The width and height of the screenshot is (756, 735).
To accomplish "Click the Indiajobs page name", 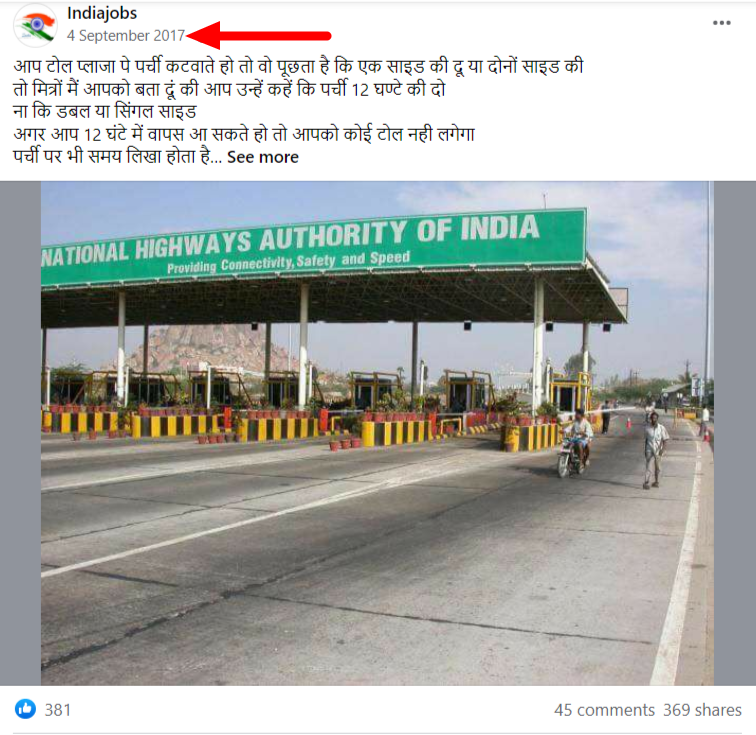I will click(x=102, y=13).
